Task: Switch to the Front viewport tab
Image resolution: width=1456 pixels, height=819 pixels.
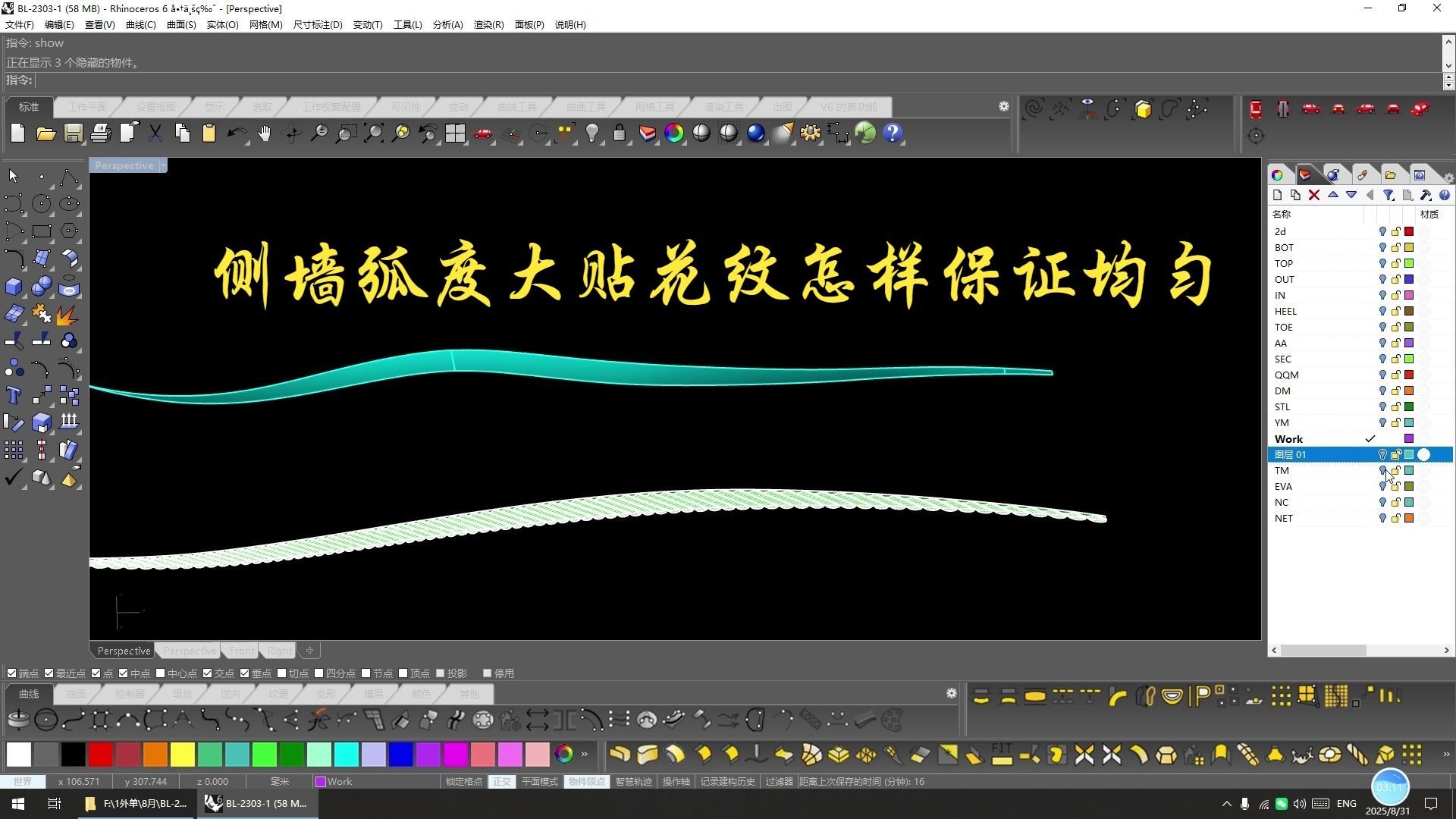Action: point(242,651)
